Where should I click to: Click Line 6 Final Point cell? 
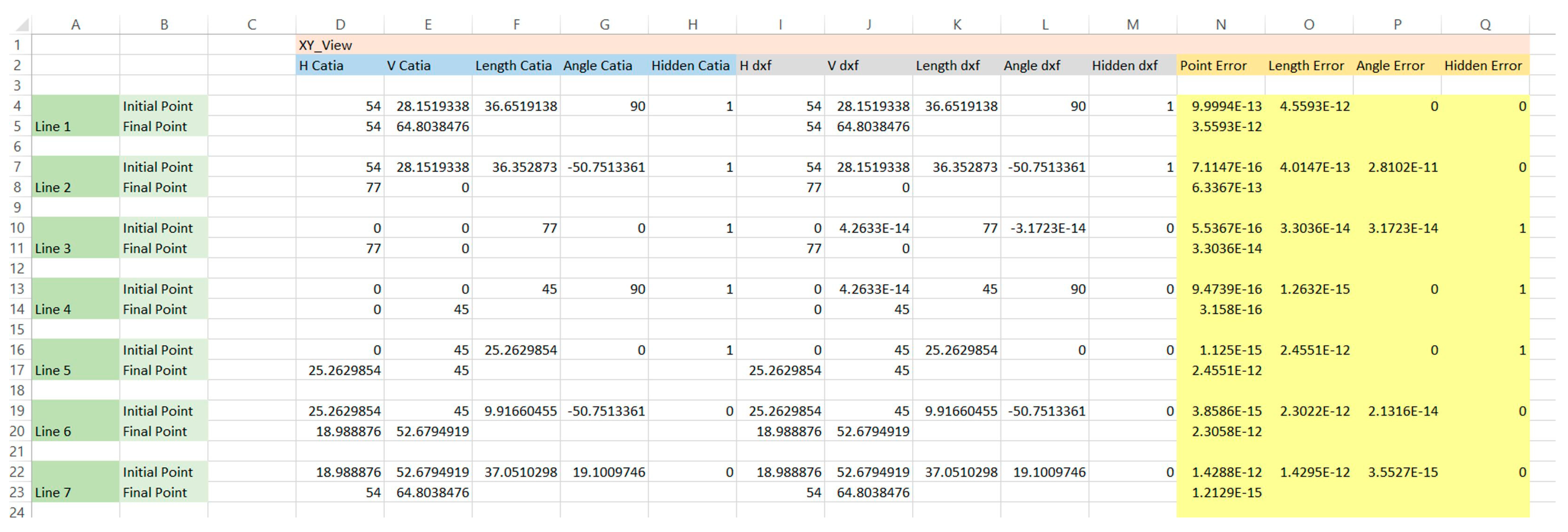(164, 432)
